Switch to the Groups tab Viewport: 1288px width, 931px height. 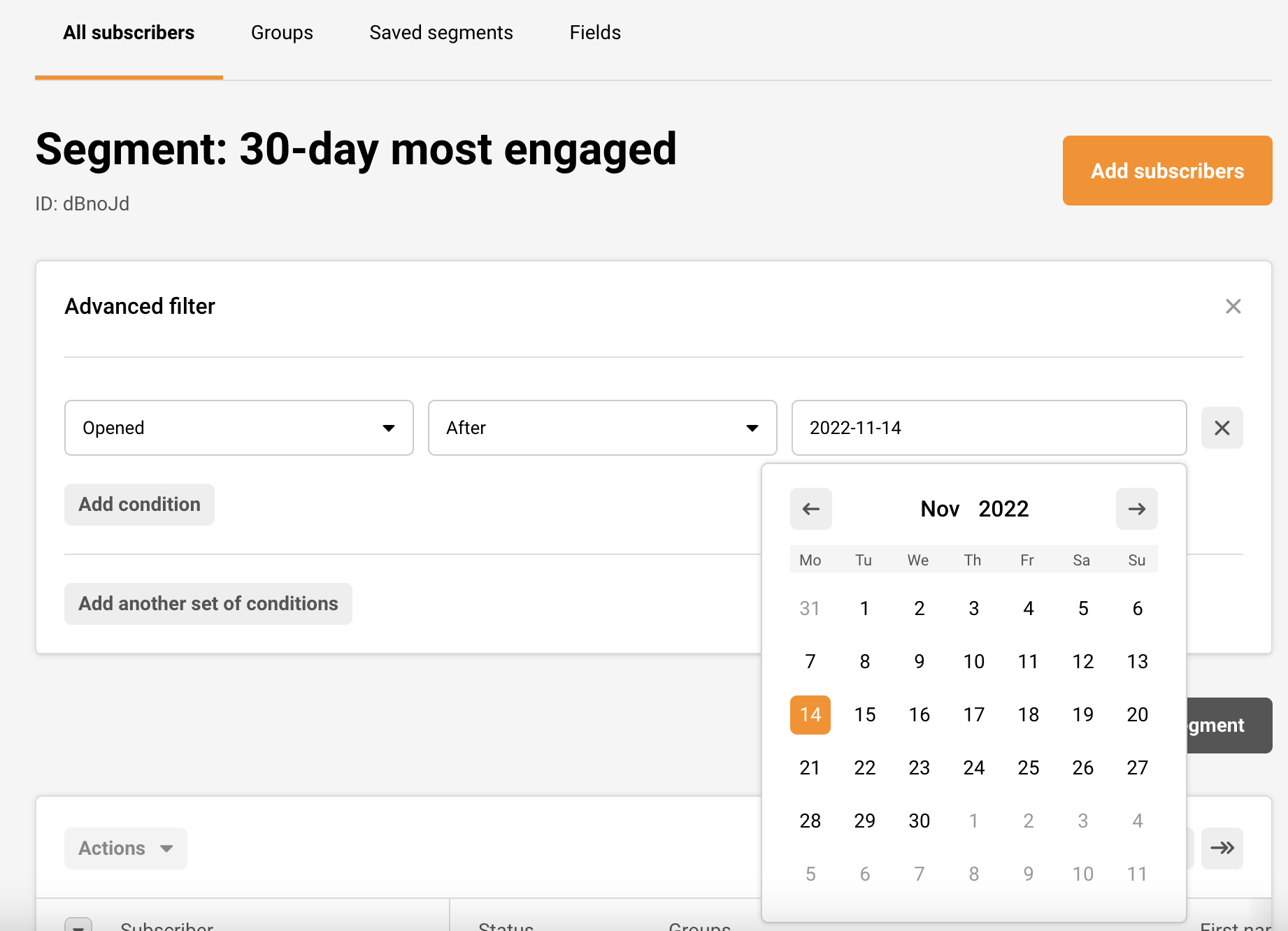[x=282, y=33]
